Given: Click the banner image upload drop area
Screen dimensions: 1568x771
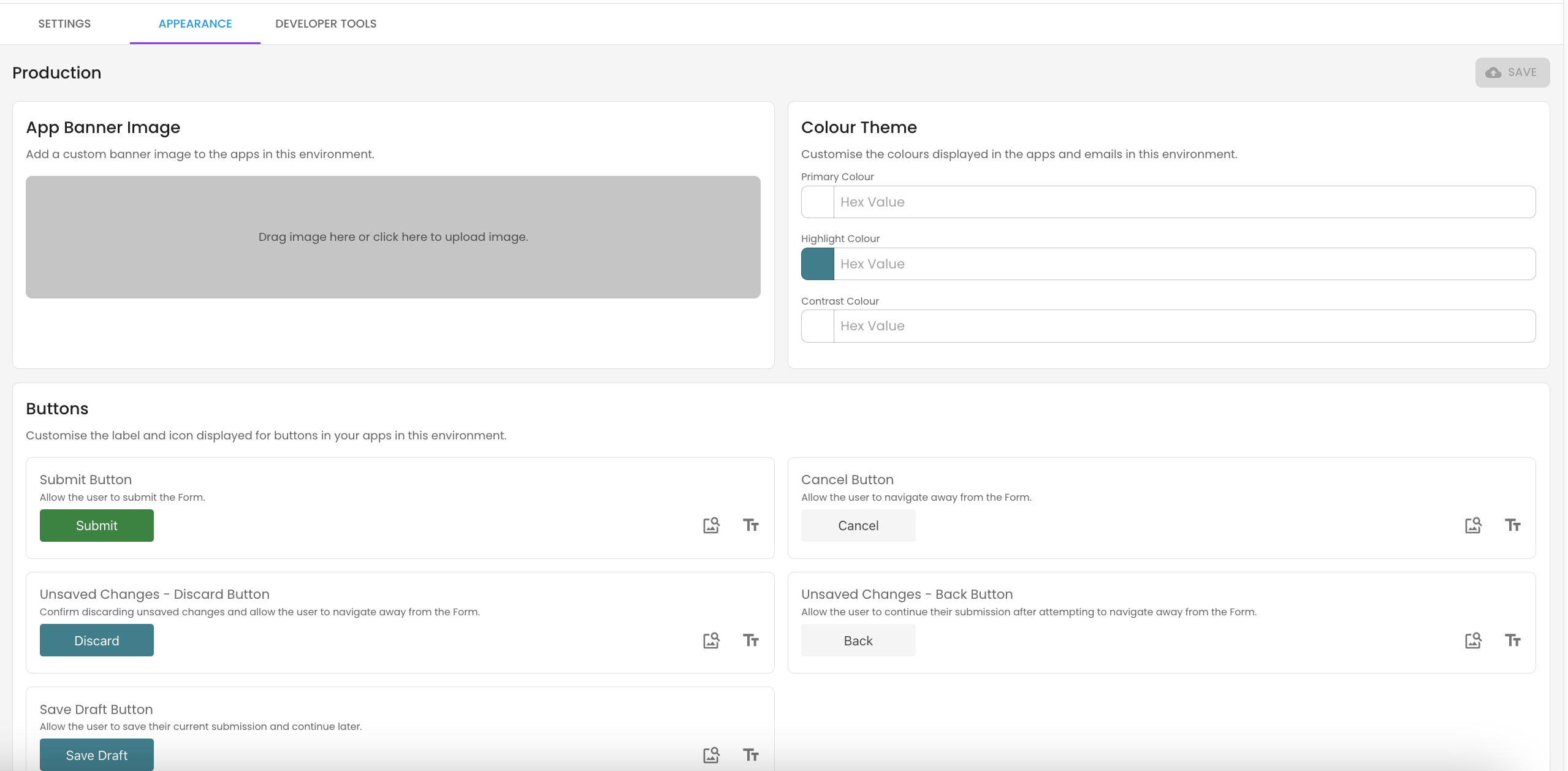Looking at the screenshot, I should [x=393, y=237].
